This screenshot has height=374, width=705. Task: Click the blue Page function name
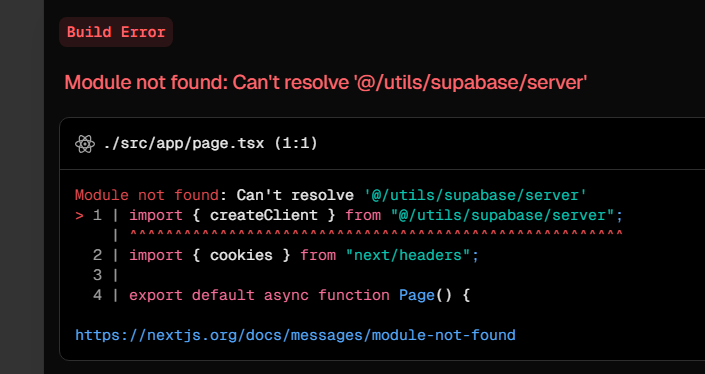(417, 295)
